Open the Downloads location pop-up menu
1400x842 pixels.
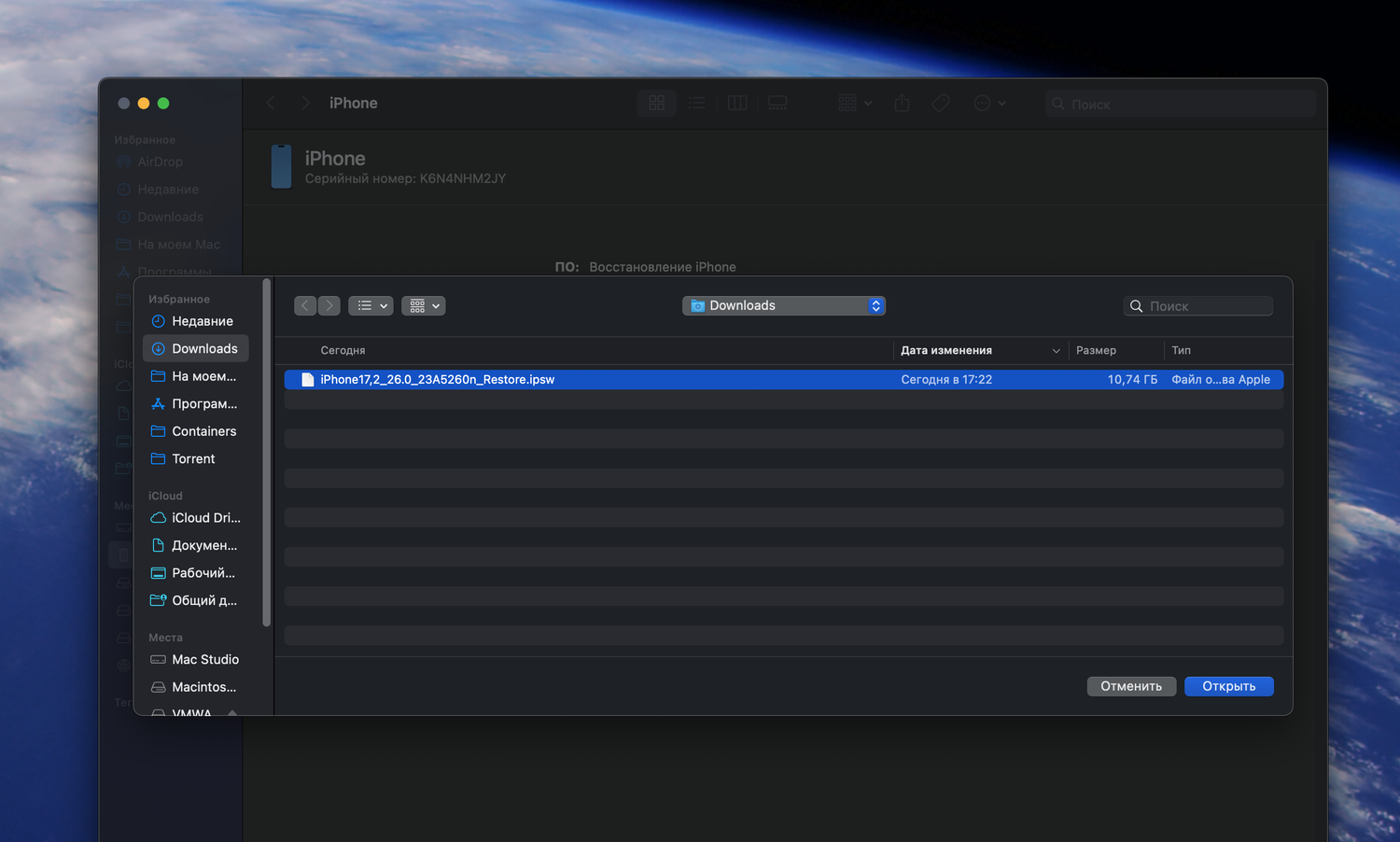pyautogui.click(x=784, y=305)
